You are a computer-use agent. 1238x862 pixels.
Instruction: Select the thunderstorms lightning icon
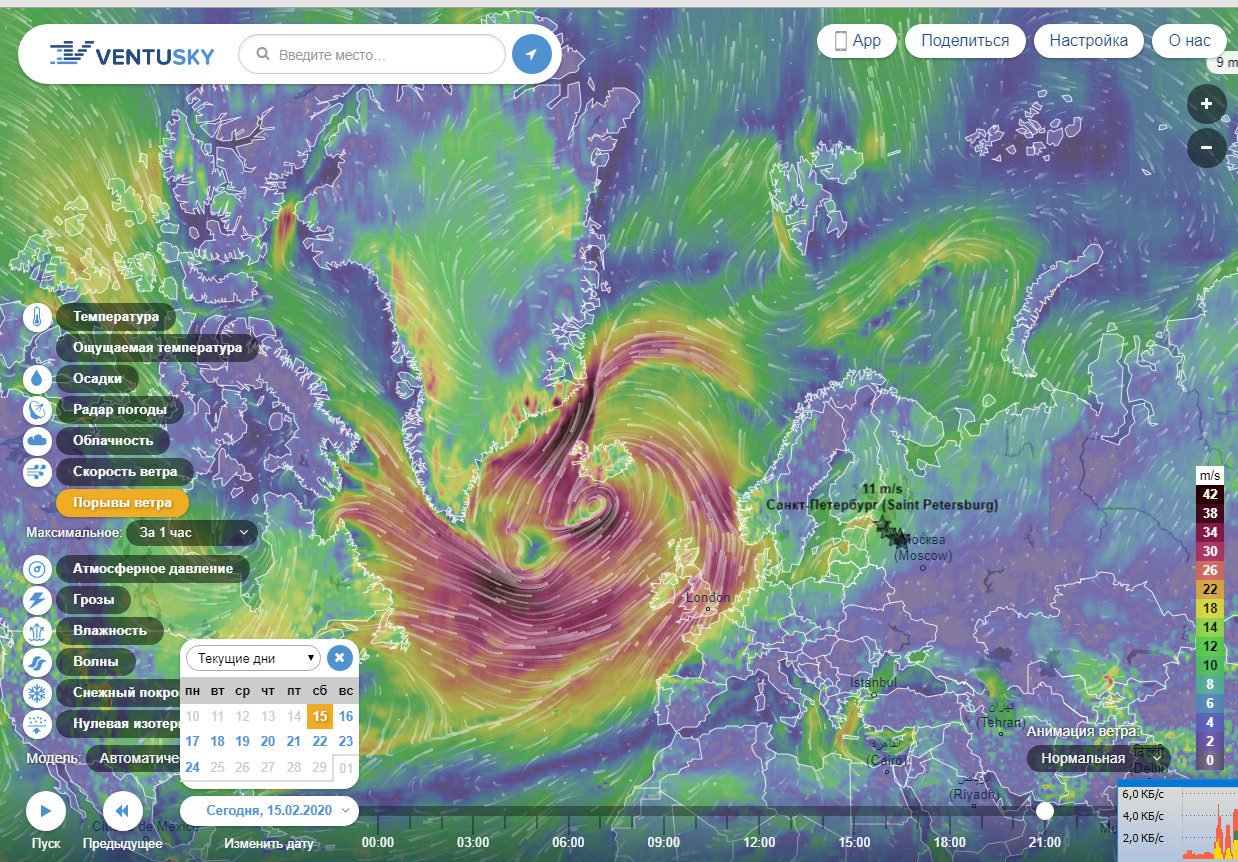coord(37,600)
